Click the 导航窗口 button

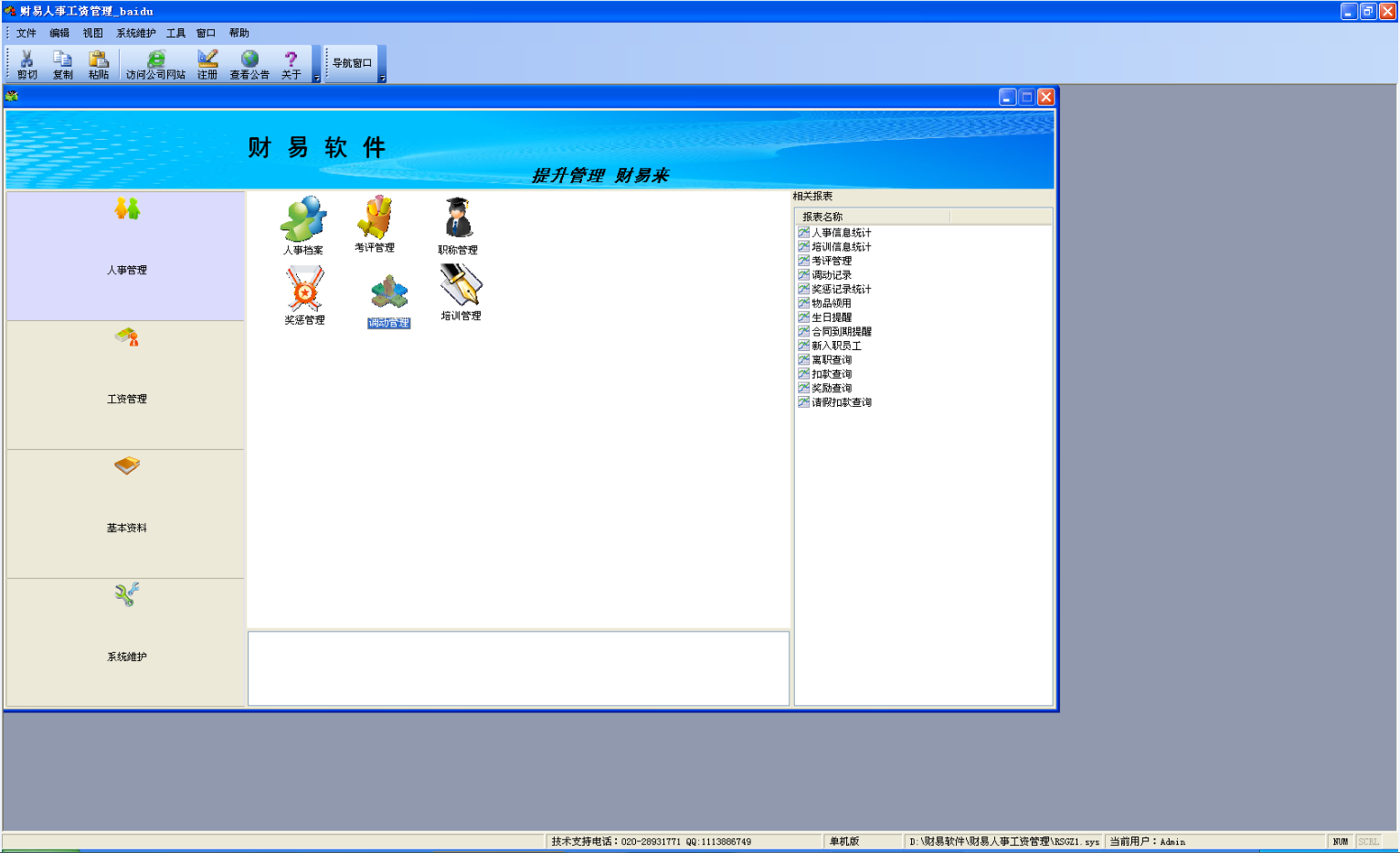pos(353,63)
